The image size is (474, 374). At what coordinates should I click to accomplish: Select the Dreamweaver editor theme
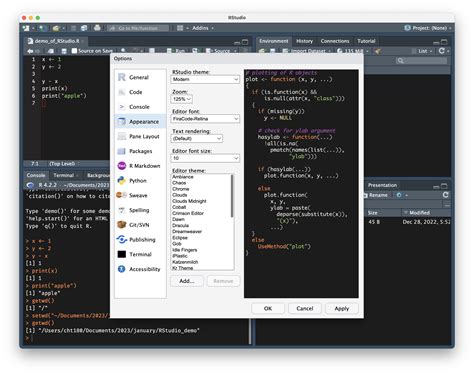point(200,231)
